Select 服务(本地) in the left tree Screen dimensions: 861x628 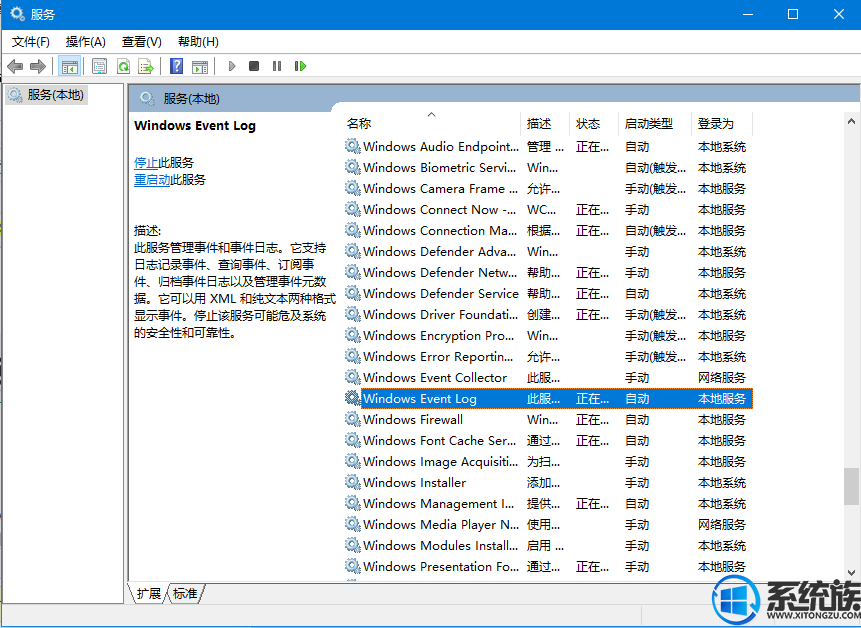[48, 95]
